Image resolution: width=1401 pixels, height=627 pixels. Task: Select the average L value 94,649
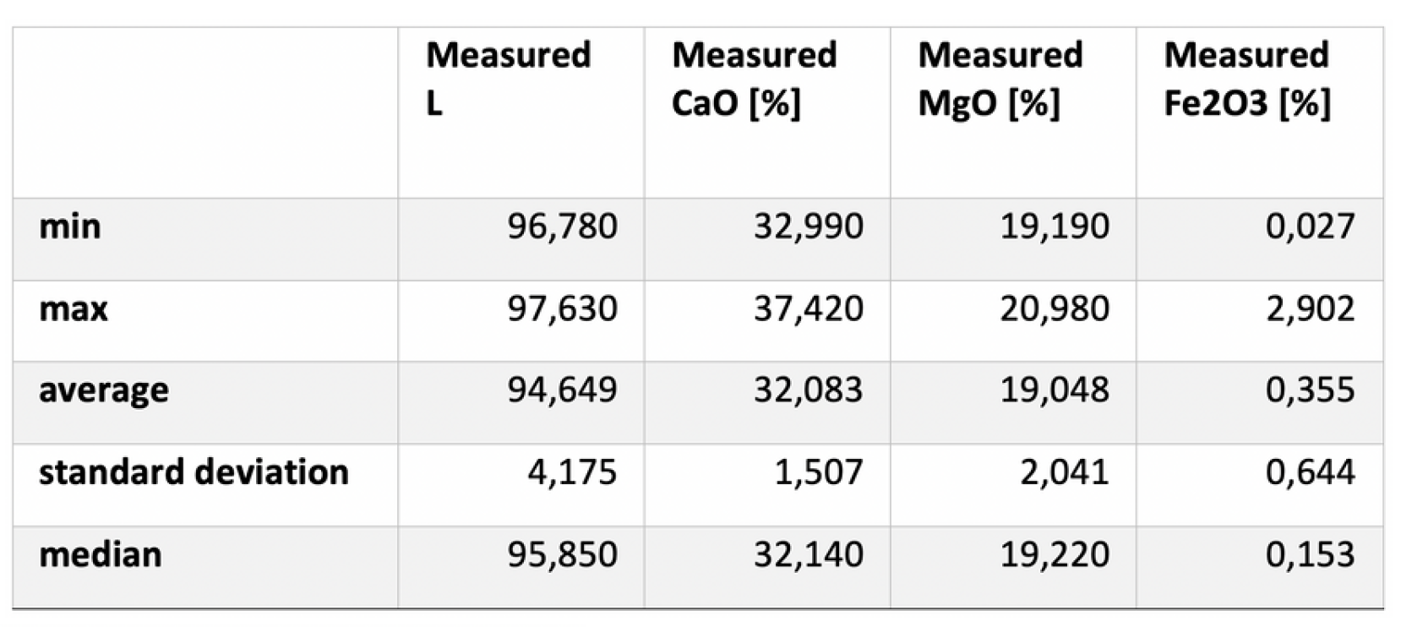point(562,389)
